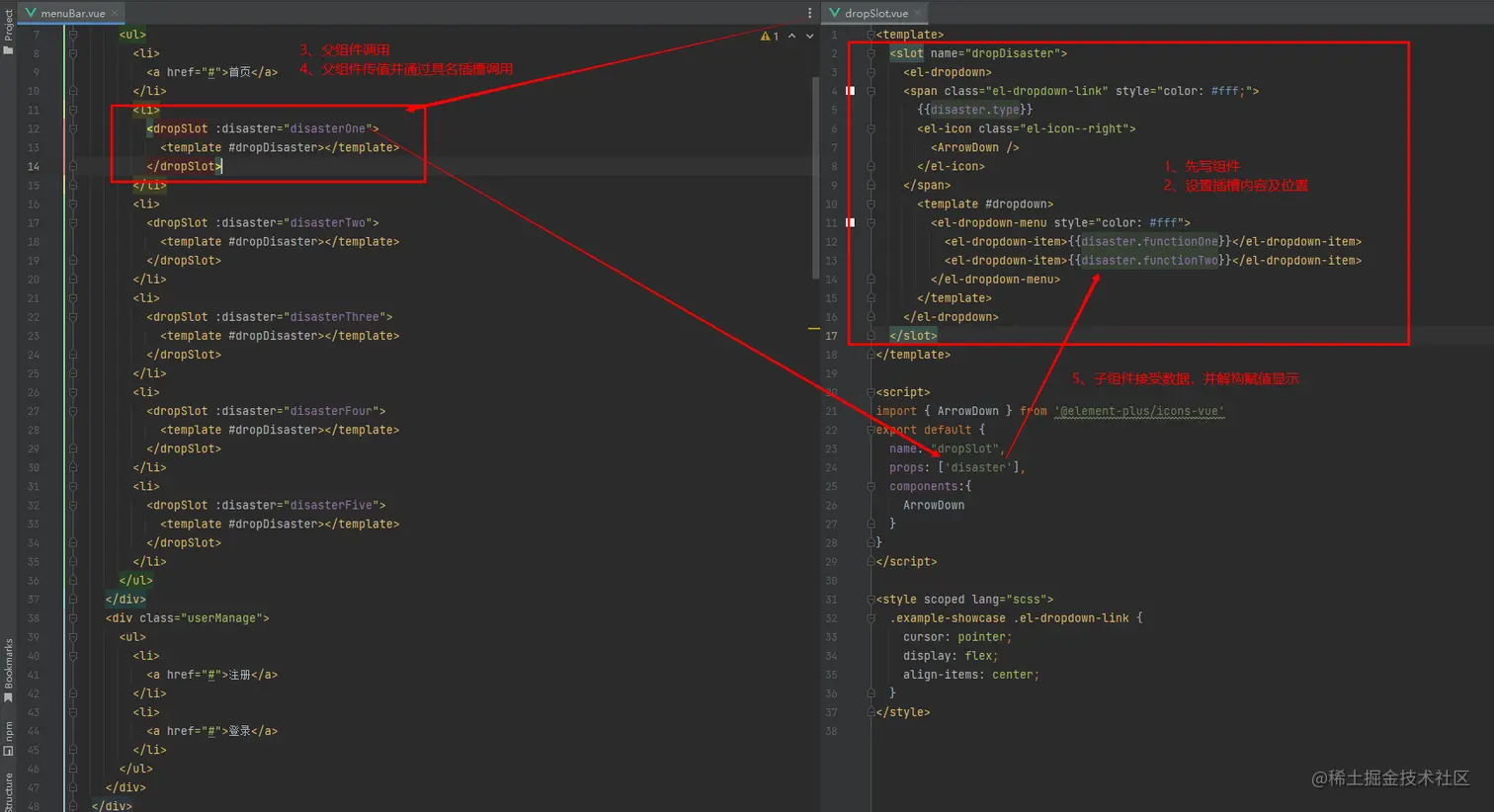Jump to next highlighted problem arrow

coord(809,36)
